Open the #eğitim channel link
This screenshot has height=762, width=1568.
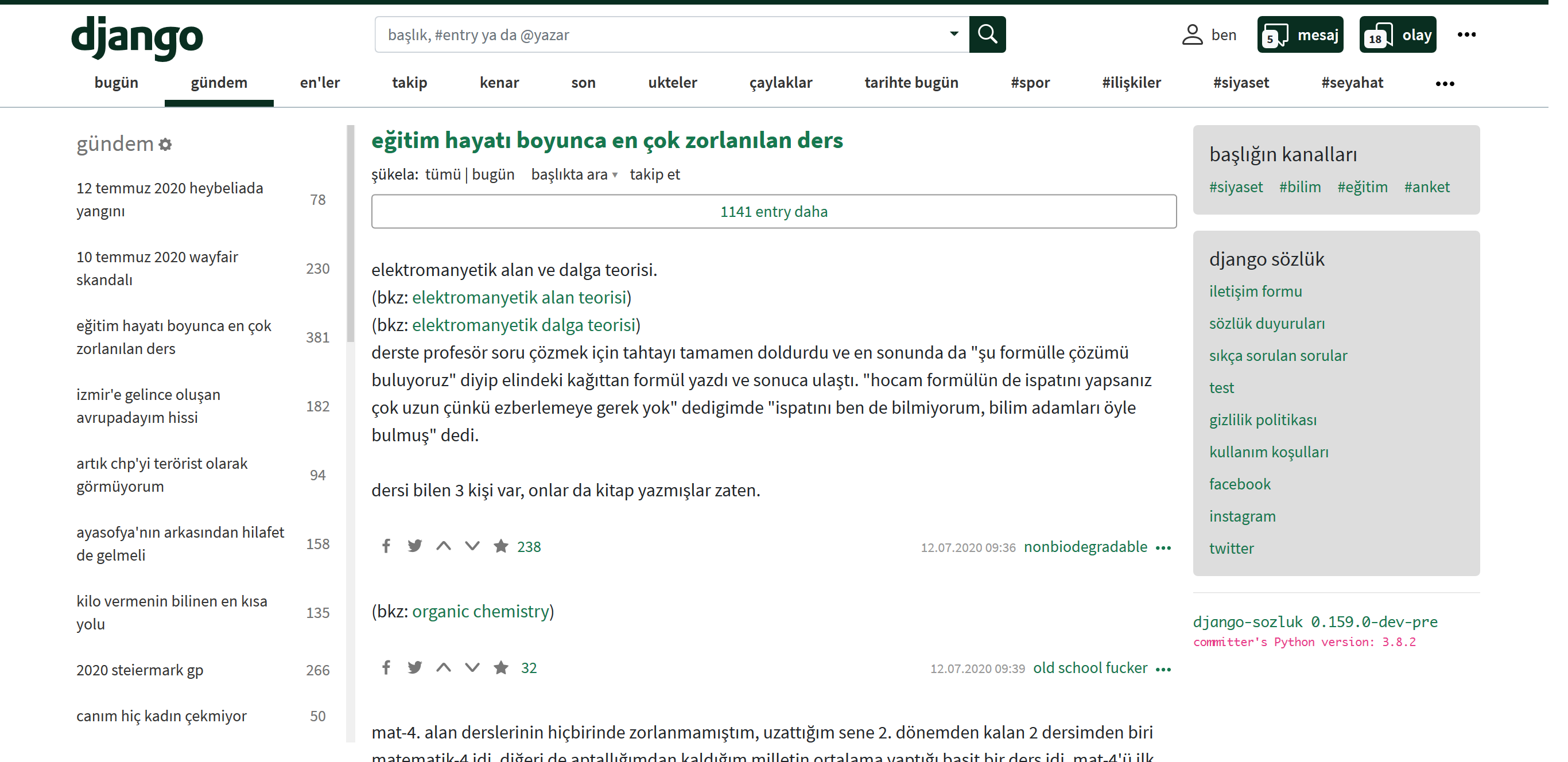click(1363, 187)
